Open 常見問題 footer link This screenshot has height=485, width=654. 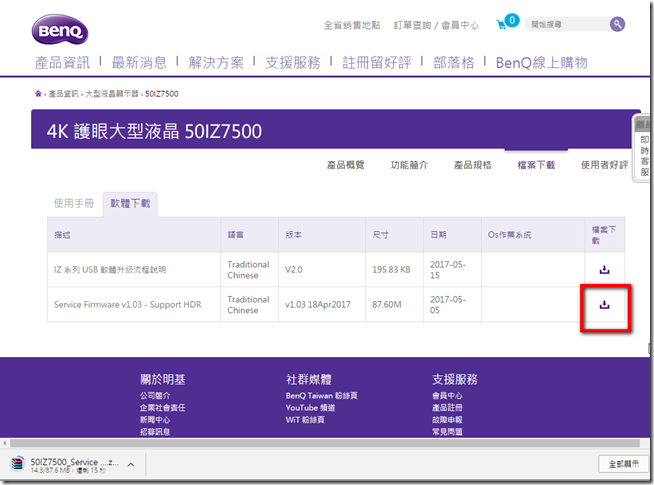447,432
